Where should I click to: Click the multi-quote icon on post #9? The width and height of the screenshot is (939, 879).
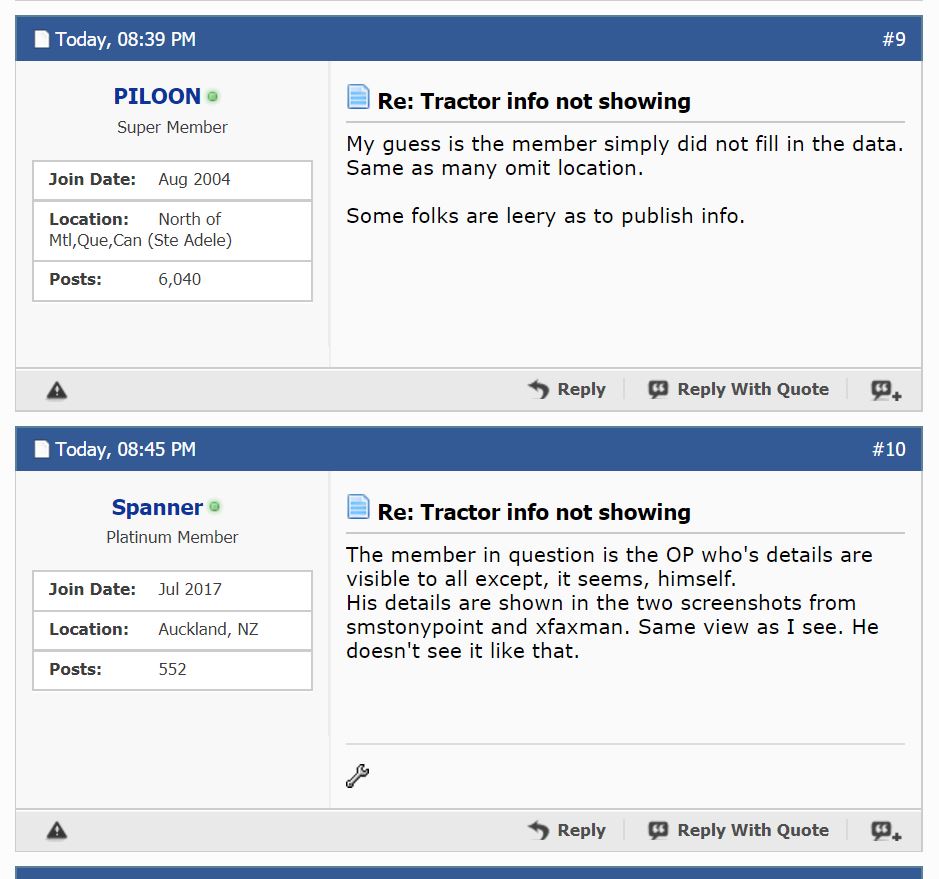[x=885, y=390]
